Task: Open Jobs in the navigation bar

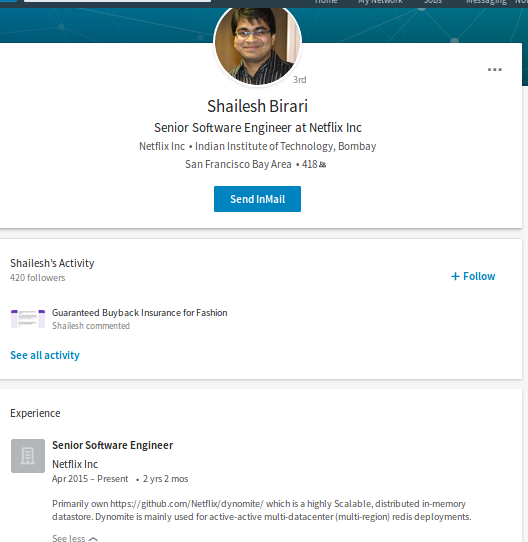Action: click(x=433, y=2)
